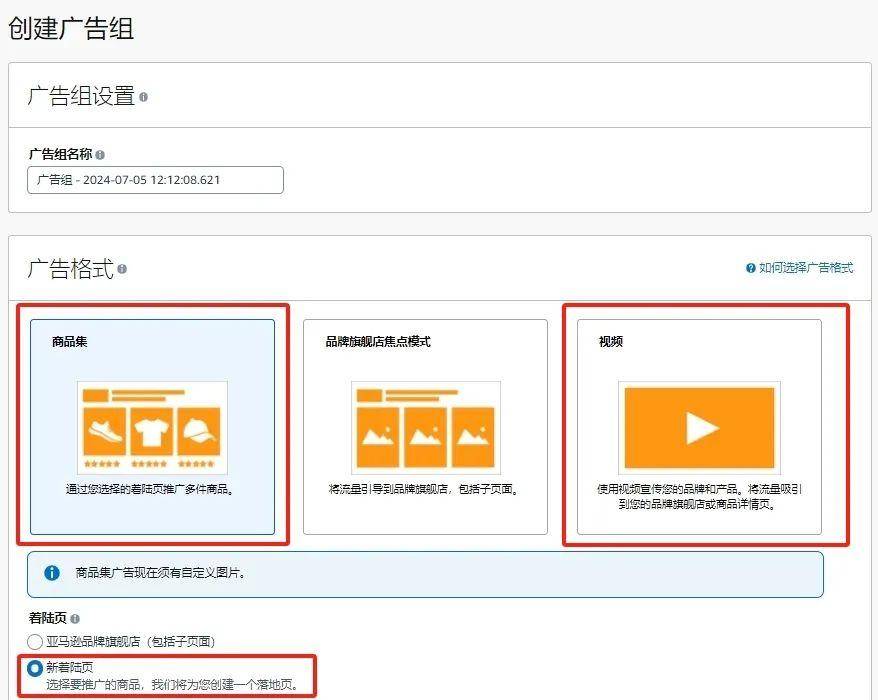
Task: Click the 创建广告组 page title
Action: point(71,29)
